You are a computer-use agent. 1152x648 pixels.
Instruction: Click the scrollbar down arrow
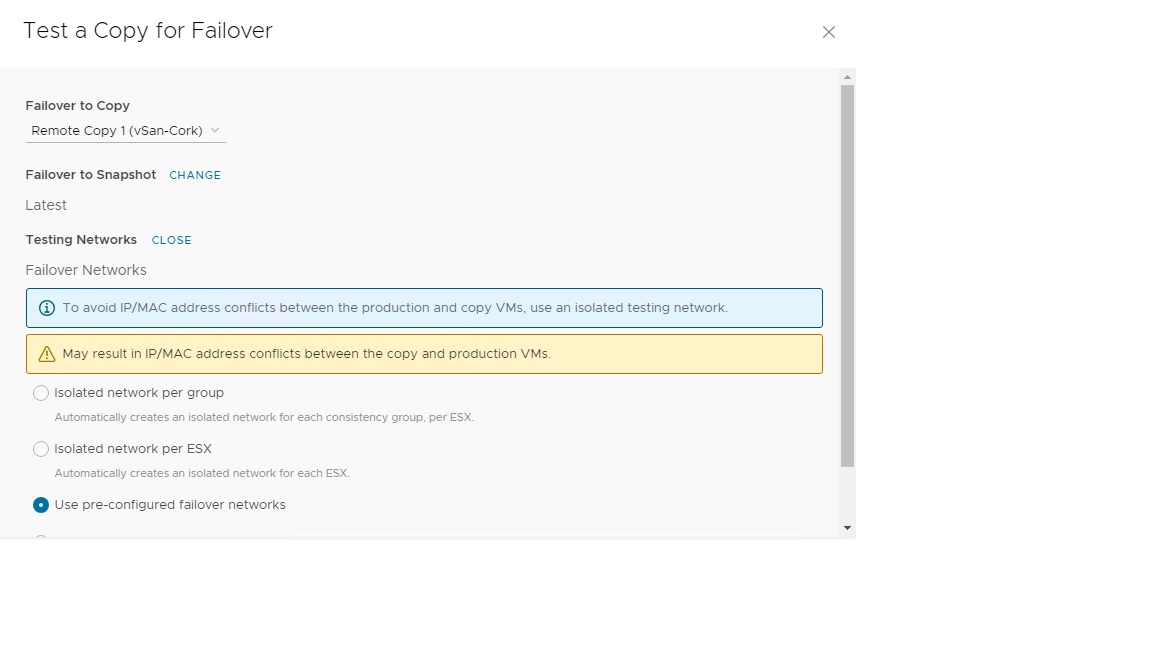coord(848,527)
